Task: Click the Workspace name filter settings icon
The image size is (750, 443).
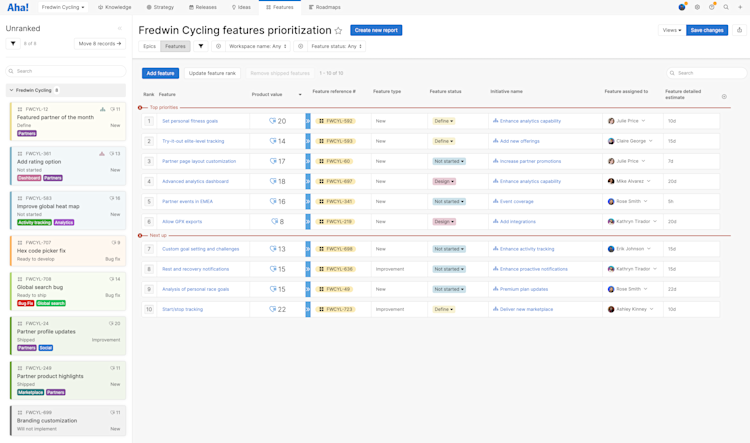Action: pos(219,46)
